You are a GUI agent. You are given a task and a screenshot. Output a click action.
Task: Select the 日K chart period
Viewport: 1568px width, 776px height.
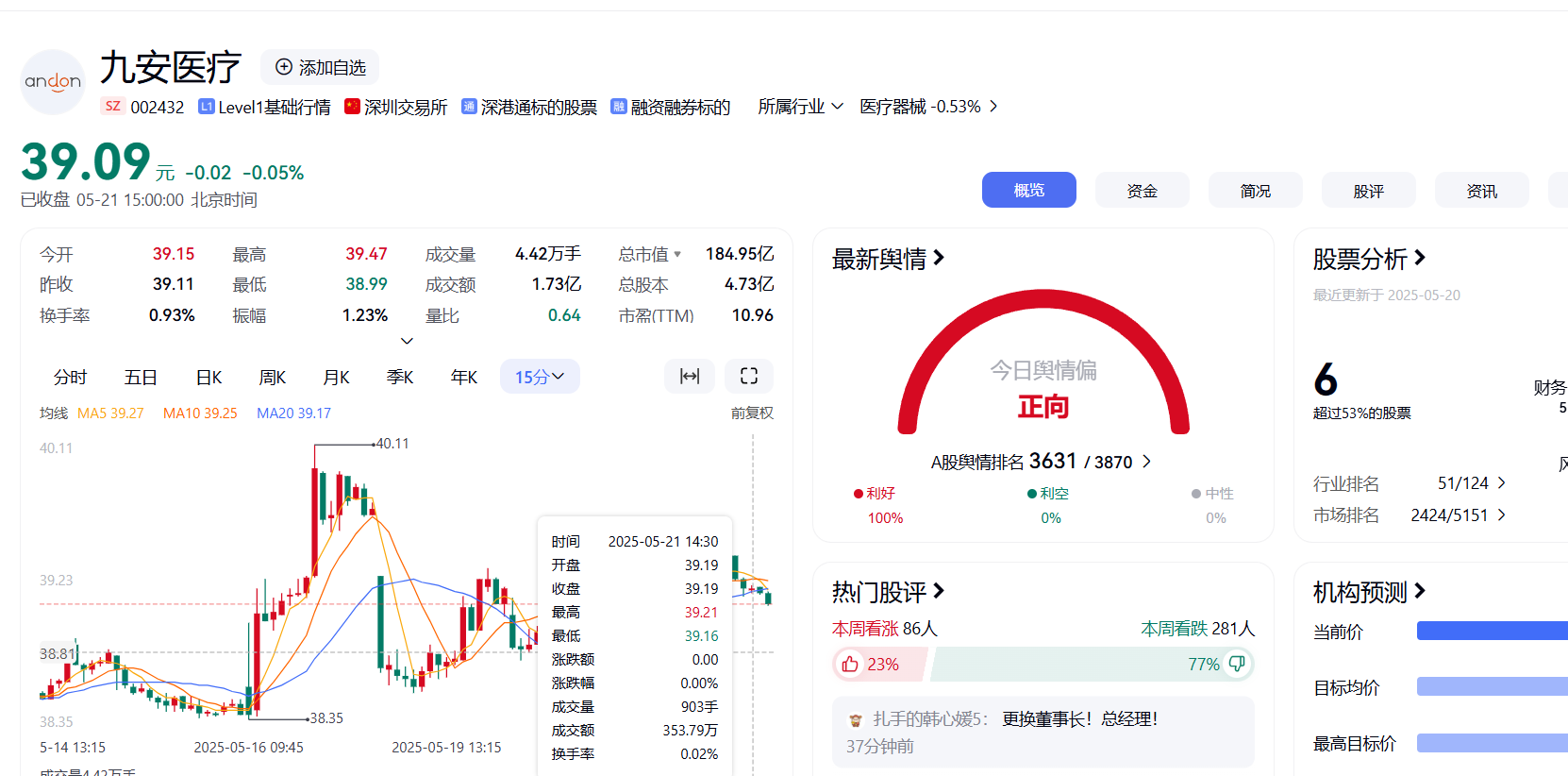click(209, 378)
